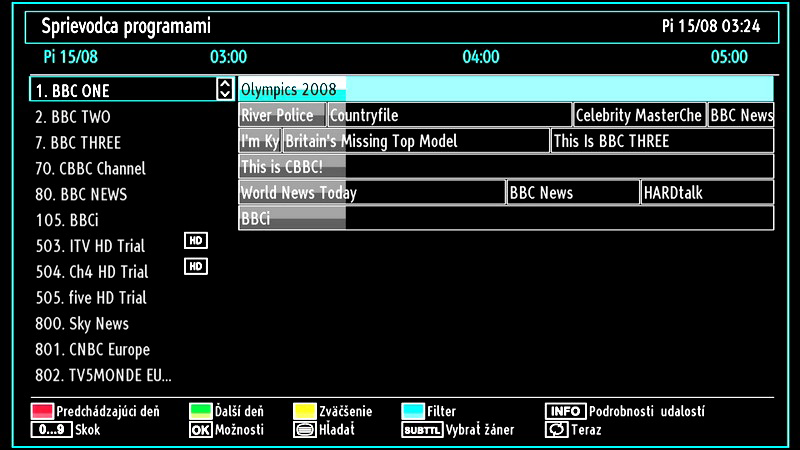Viewport: 800px width, 450px height.
Task: Select the Countryfile programme
Action: pos(449,115)
